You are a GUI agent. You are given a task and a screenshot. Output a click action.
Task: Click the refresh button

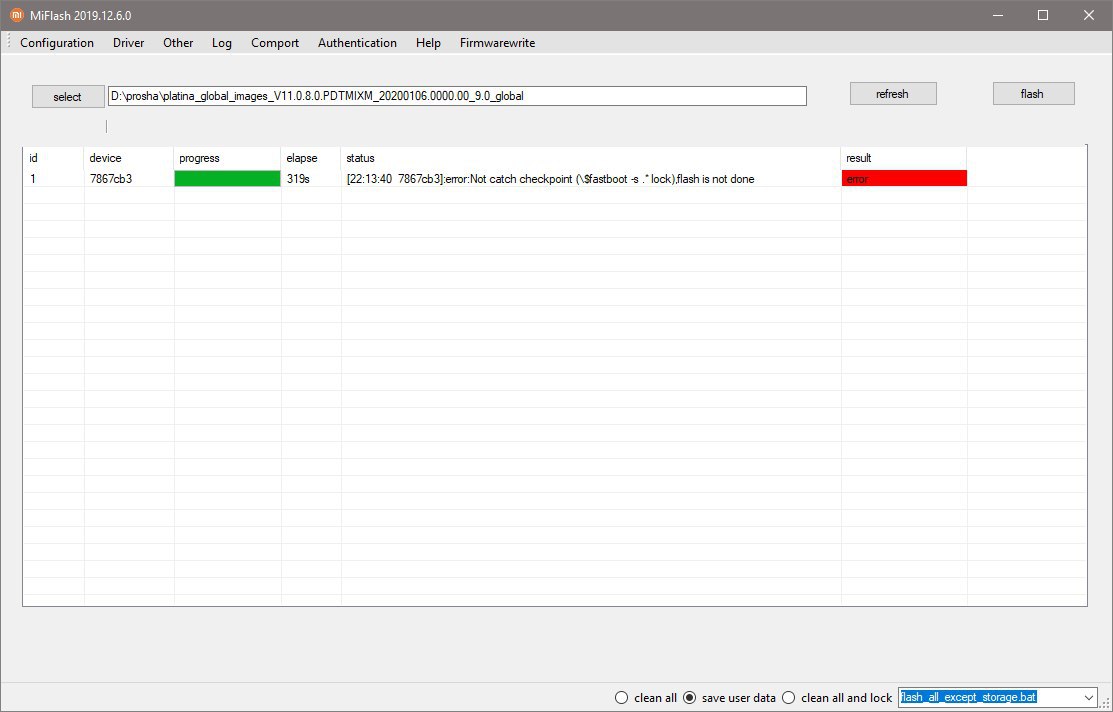click(893, 94)
